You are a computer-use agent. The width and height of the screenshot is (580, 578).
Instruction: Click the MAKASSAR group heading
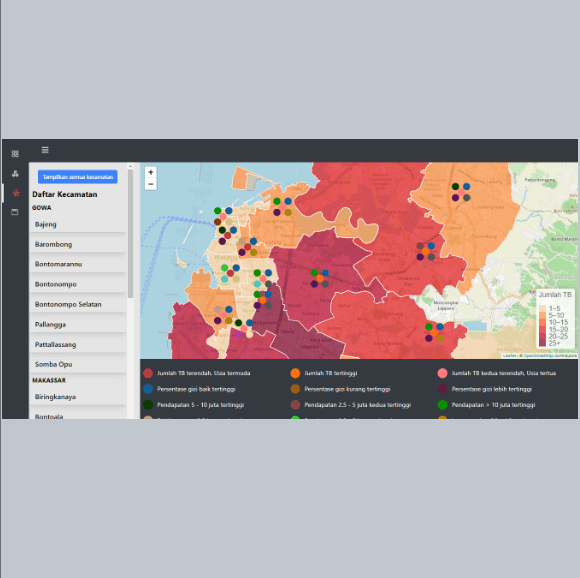(x=49, y=380)
